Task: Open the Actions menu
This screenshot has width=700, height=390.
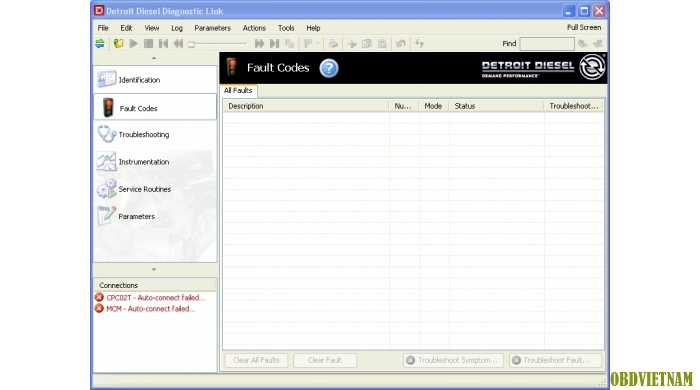Action: tap(254, 28)
